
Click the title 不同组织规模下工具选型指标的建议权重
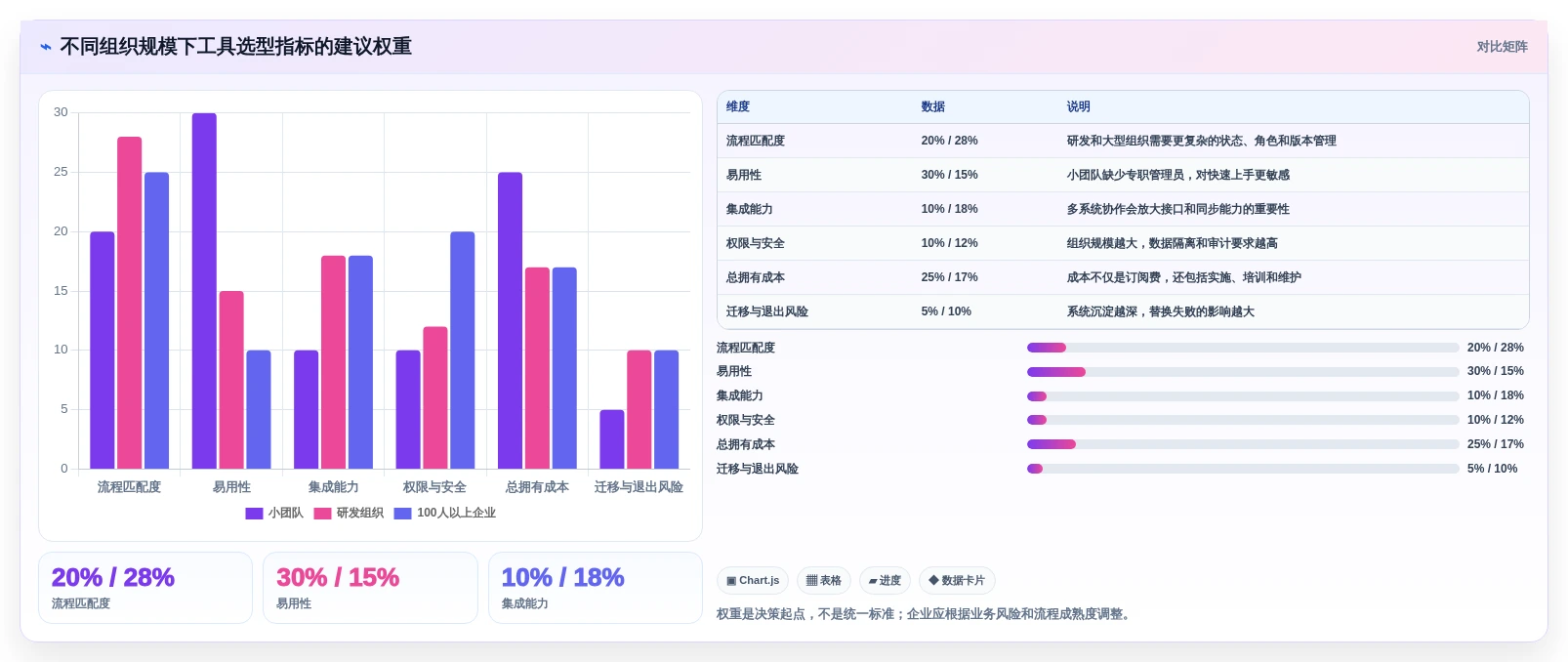(235, 47)
